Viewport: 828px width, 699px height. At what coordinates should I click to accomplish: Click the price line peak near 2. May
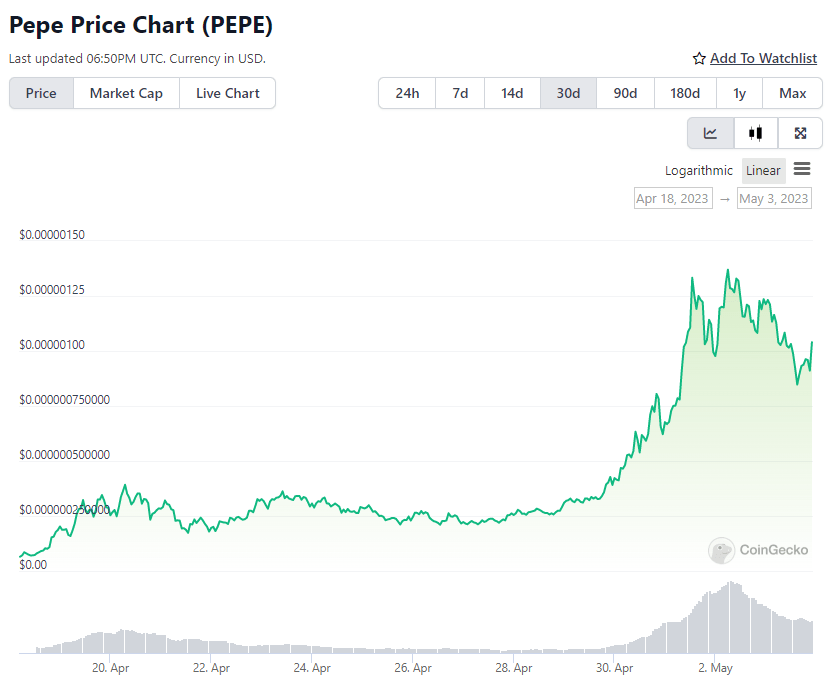click(728, 270)
